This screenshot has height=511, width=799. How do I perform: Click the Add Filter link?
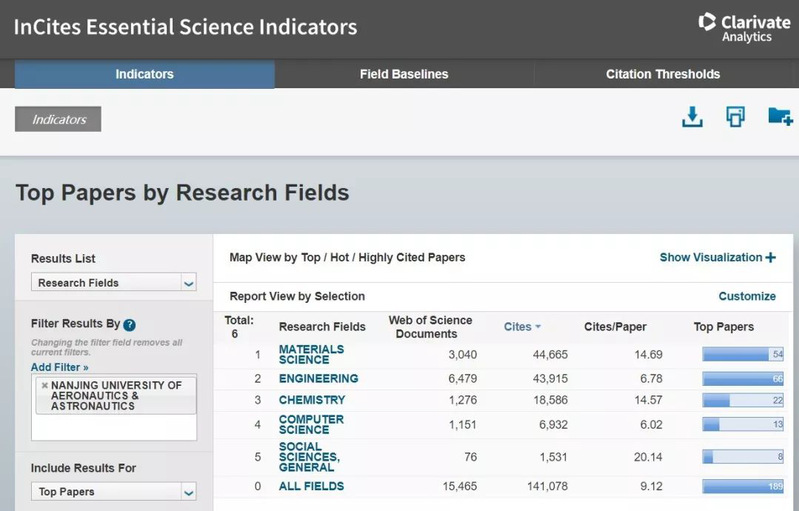pos(59,367)
